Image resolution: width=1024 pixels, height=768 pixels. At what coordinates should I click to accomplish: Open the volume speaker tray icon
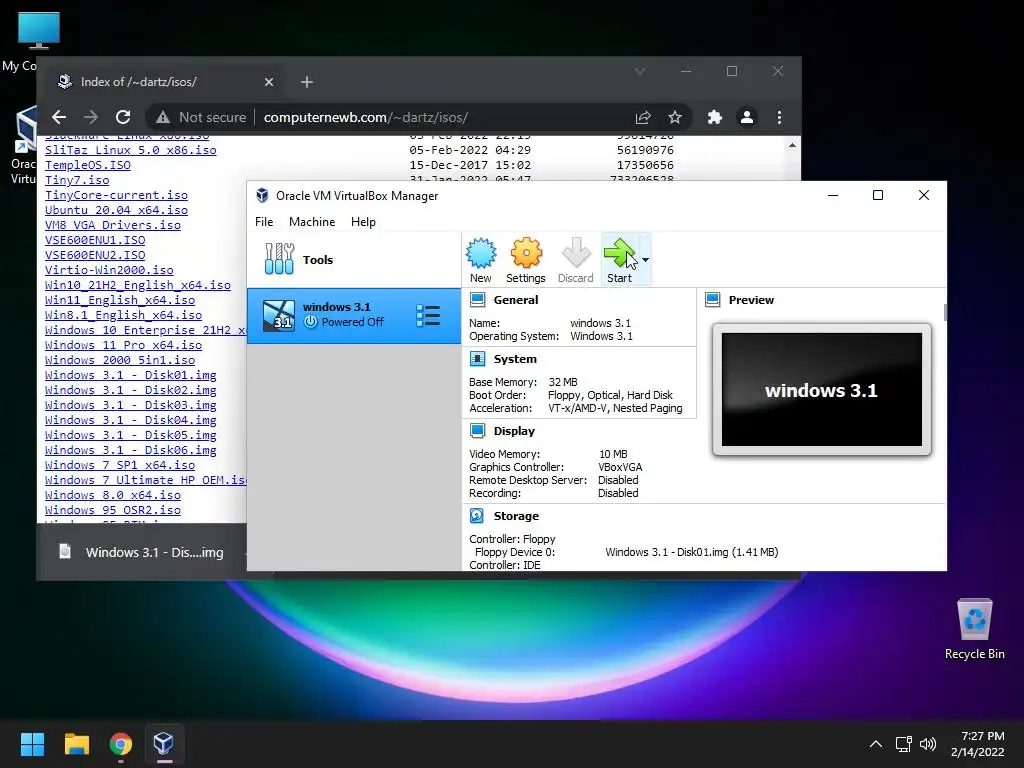click(x=927, y=744)
